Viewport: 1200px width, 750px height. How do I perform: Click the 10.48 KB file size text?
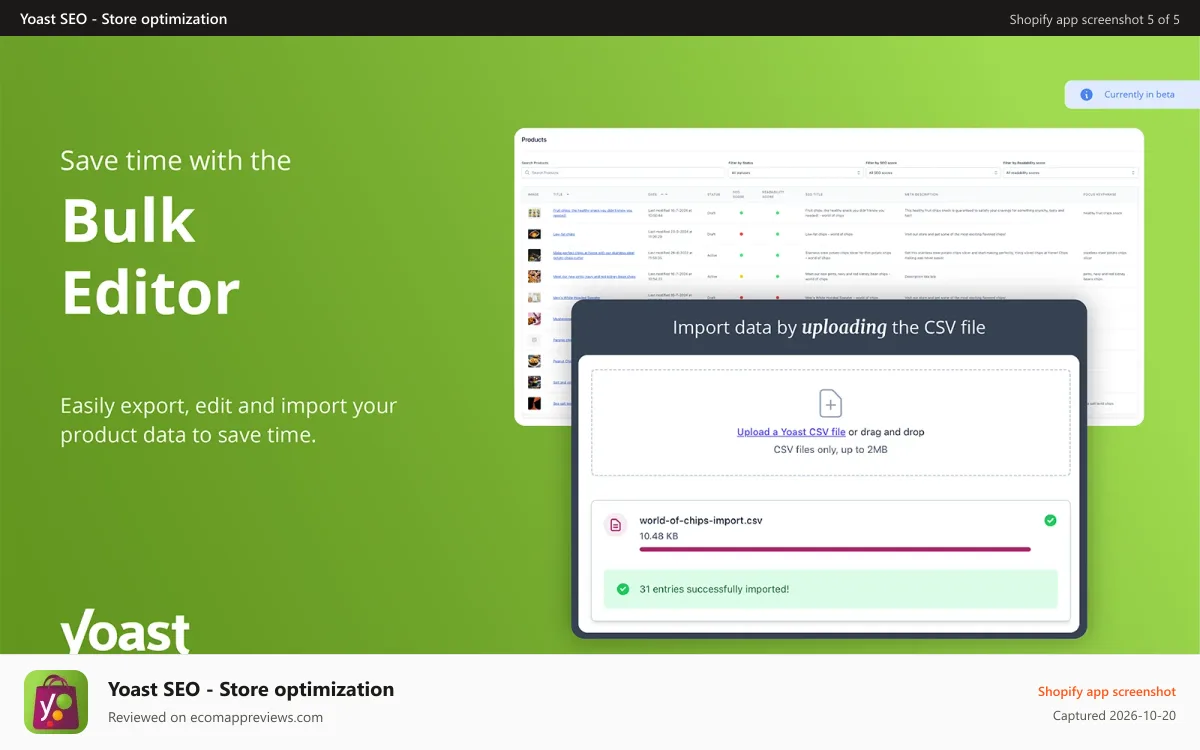659,536
